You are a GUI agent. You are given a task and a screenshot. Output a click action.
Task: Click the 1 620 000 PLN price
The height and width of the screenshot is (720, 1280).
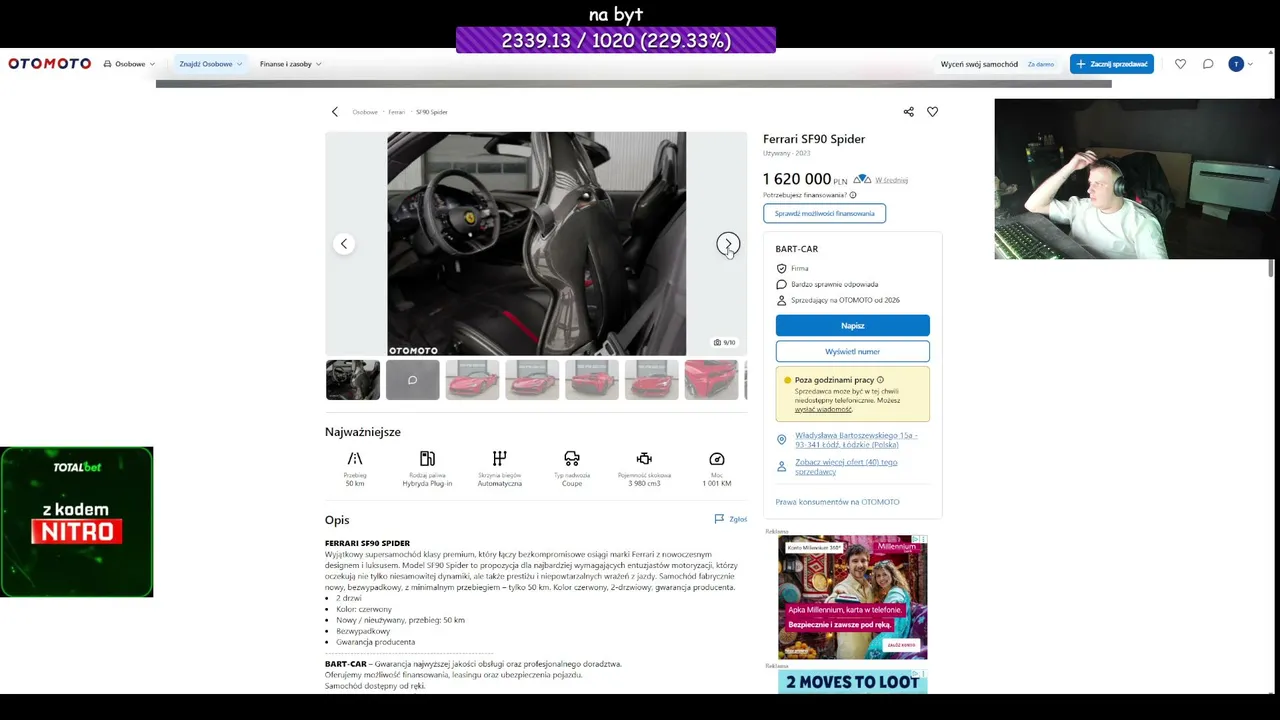805,179
